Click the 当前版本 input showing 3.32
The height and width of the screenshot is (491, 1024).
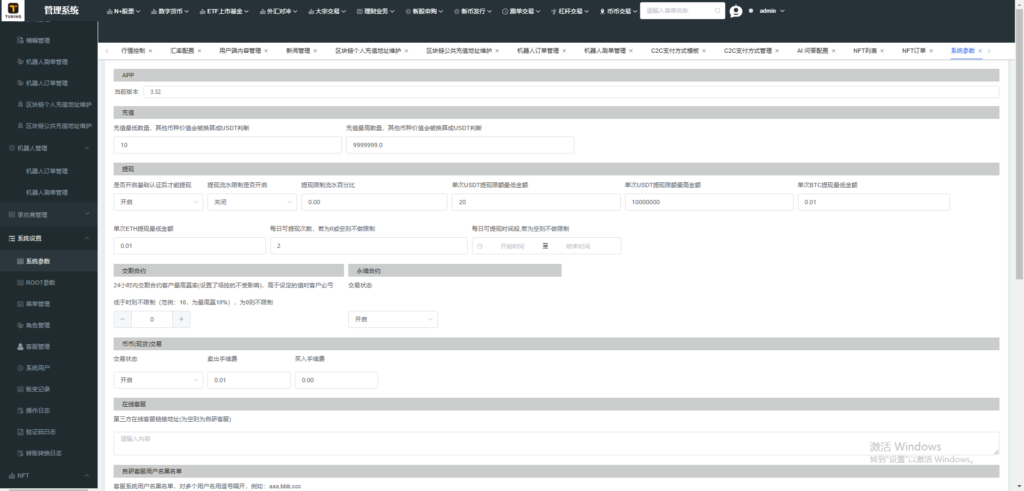click(x=571, y=92)
